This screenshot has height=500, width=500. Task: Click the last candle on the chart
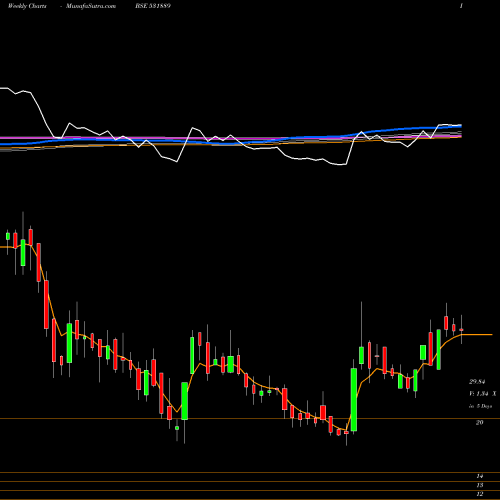(x=461, y=330)
